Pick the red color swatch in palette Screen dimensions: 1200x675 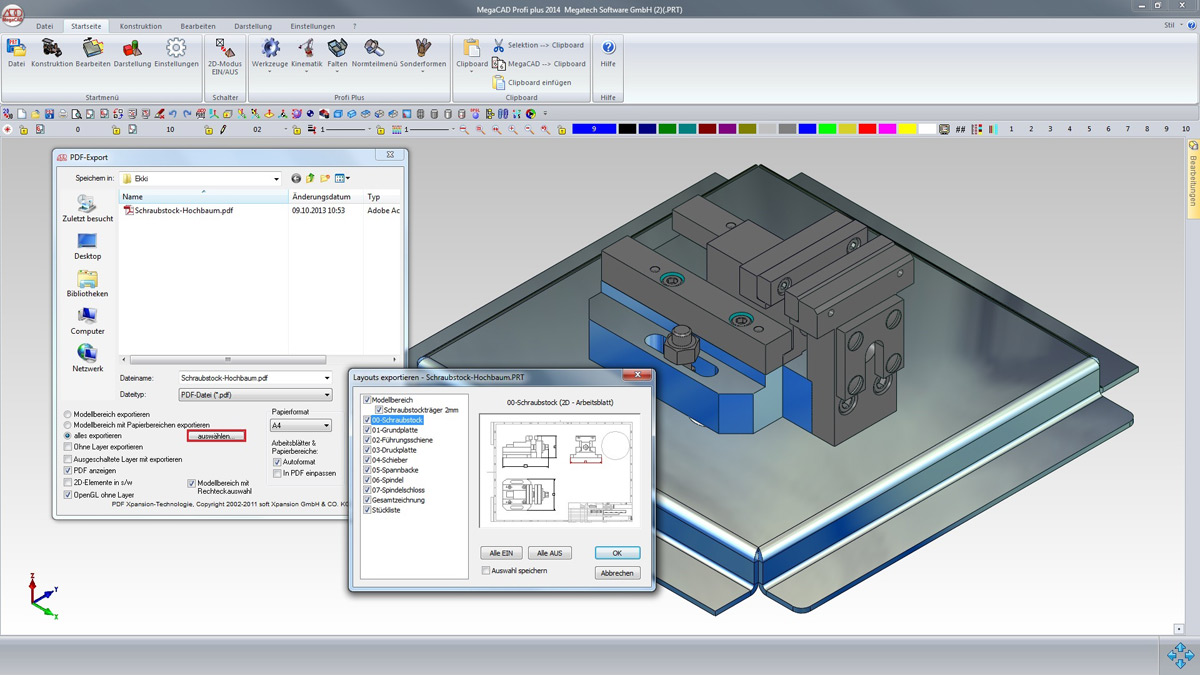pos(867,129)
